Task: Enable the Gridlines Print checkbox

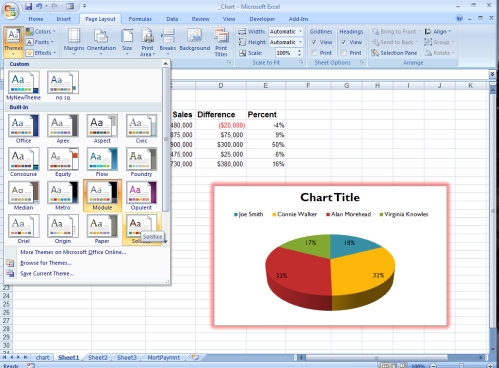Action: coord(314,53)
